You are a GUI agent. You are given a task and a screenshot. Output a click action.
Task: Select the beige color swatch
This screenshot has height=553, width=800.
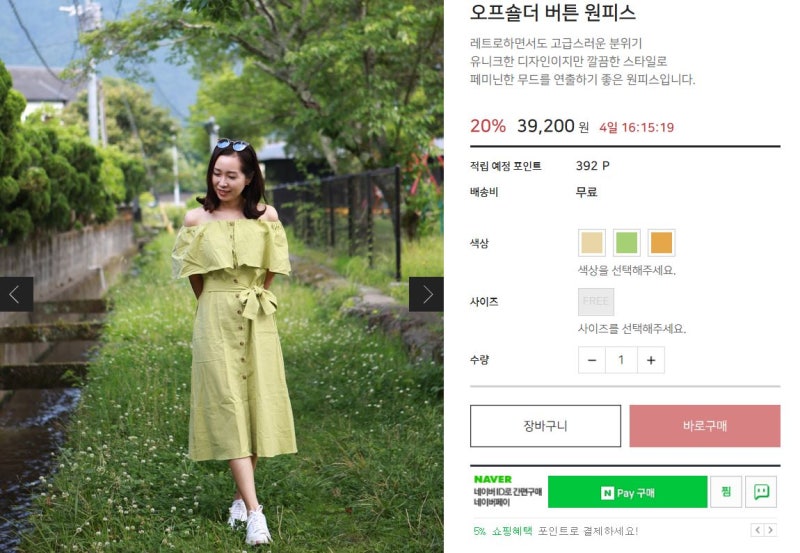pos(592,242)
